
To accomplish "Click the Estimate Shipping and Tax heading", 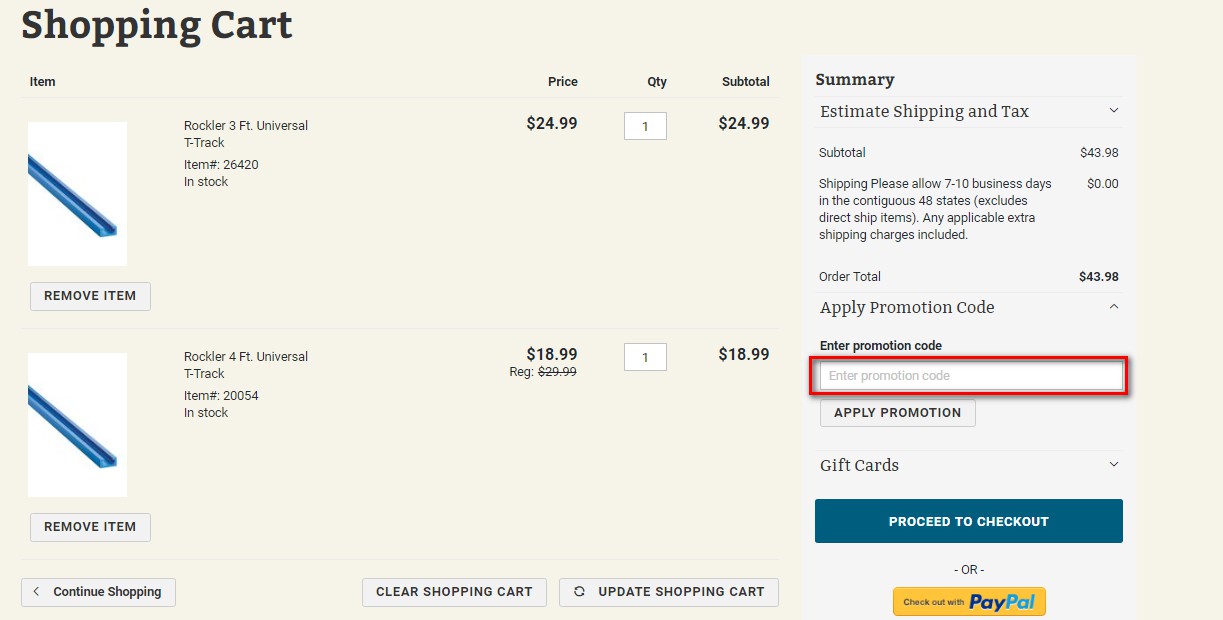I will tap(924, 112).
